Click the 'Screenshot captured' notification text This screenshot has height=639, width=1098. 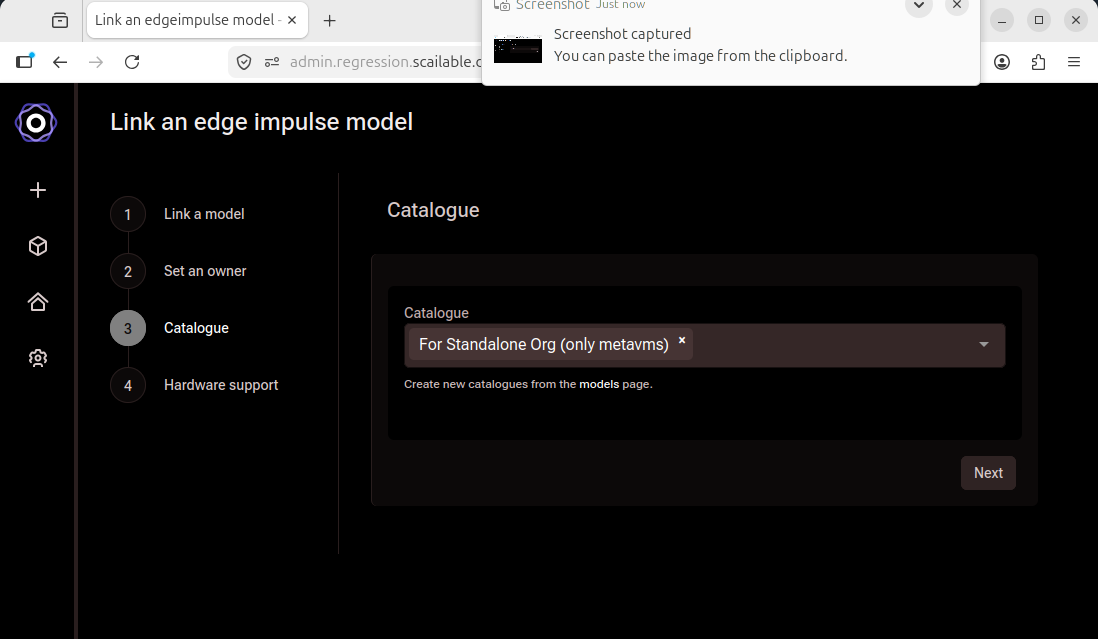622,34
